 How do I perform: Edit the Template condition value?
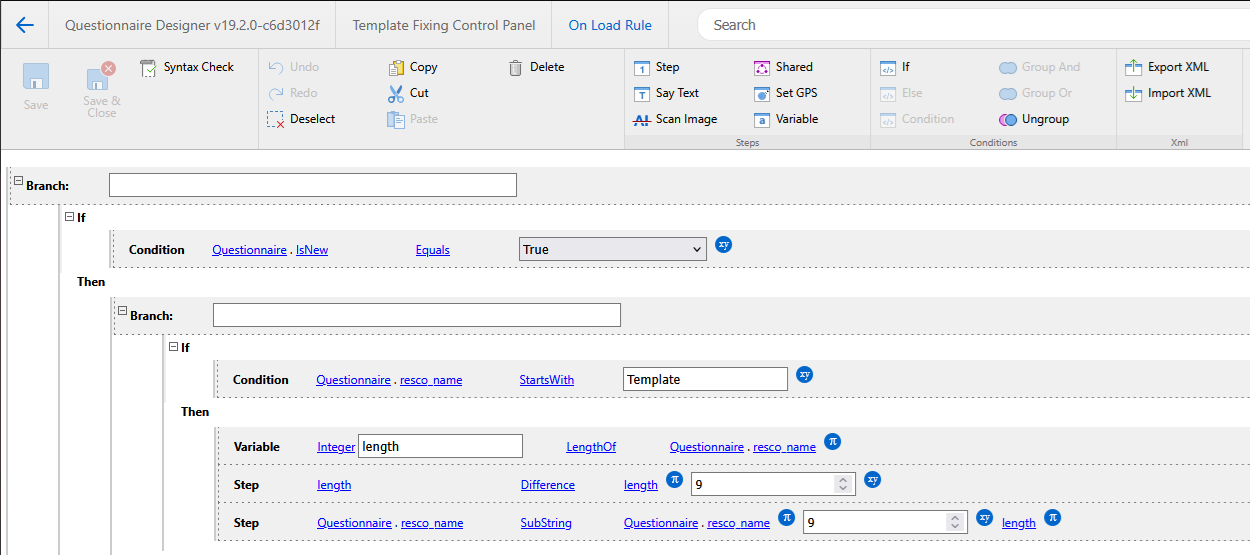pos(705,379)
